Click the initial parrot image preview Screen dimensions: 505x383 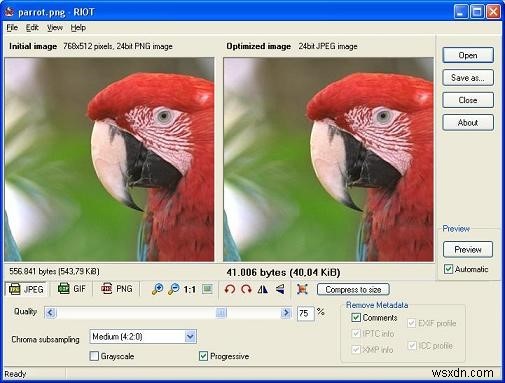tap(109, 159)
